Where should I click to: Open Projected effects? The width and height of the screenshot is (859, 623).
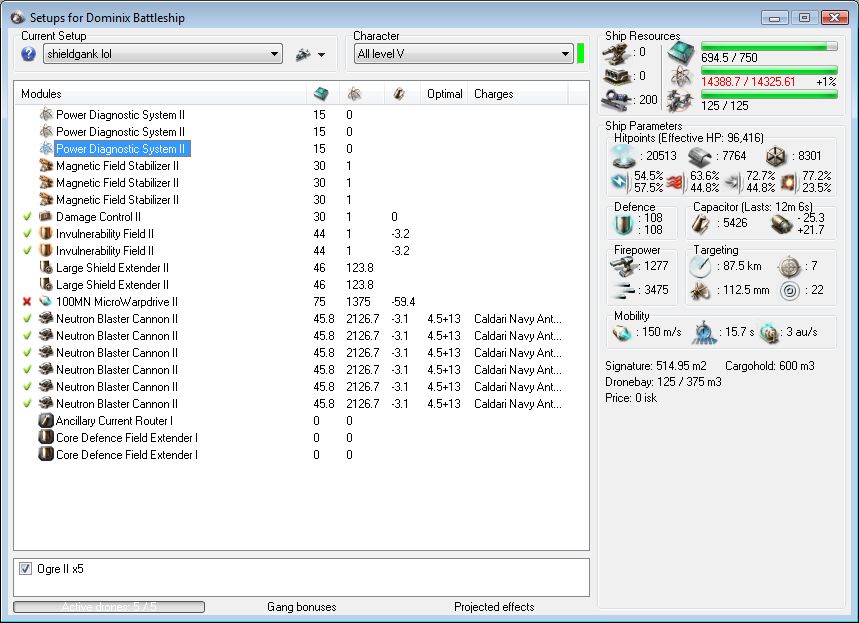coord(494,607)
